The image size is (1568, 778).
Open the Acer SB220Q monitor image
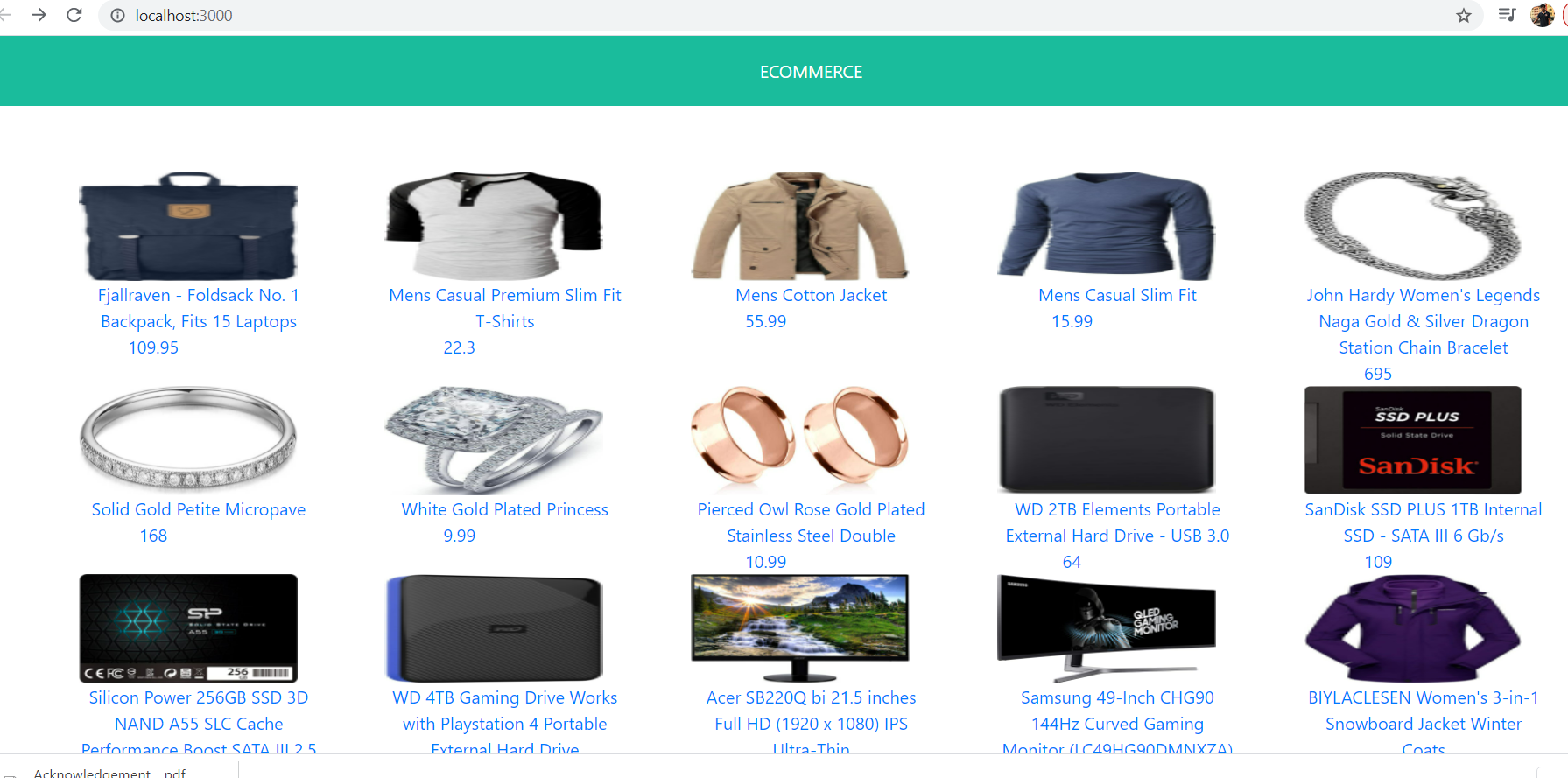[800, 628]
